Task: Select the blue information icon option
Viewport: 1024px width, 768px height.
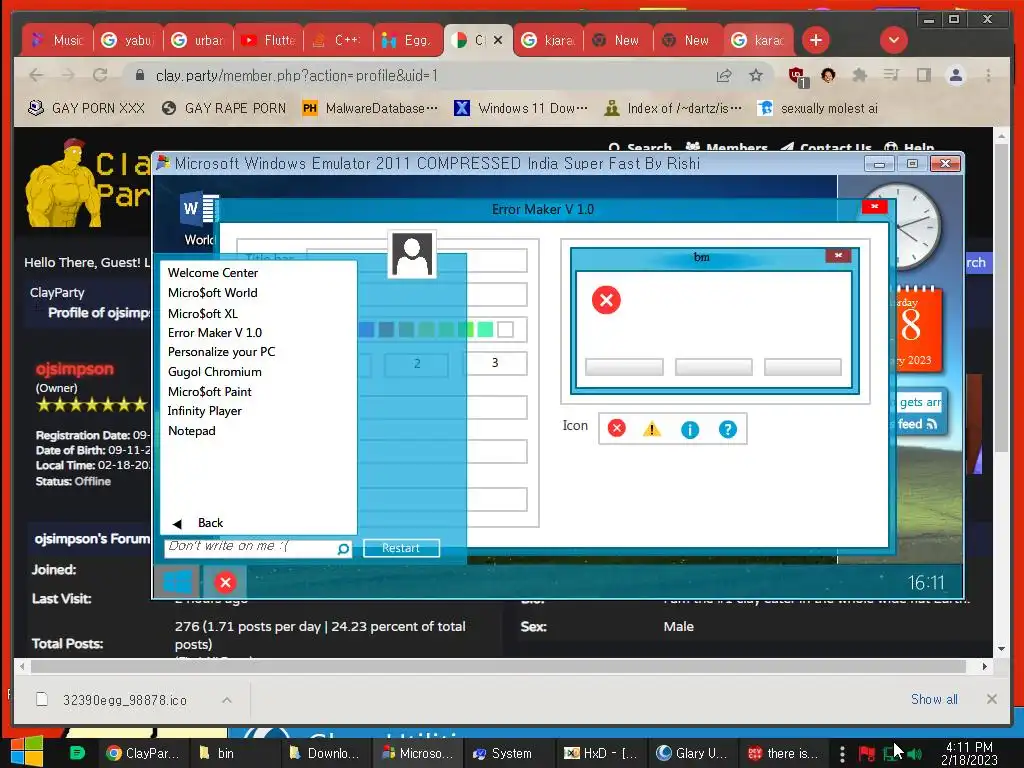Action: pyautogui.click(x=690, y=429)
